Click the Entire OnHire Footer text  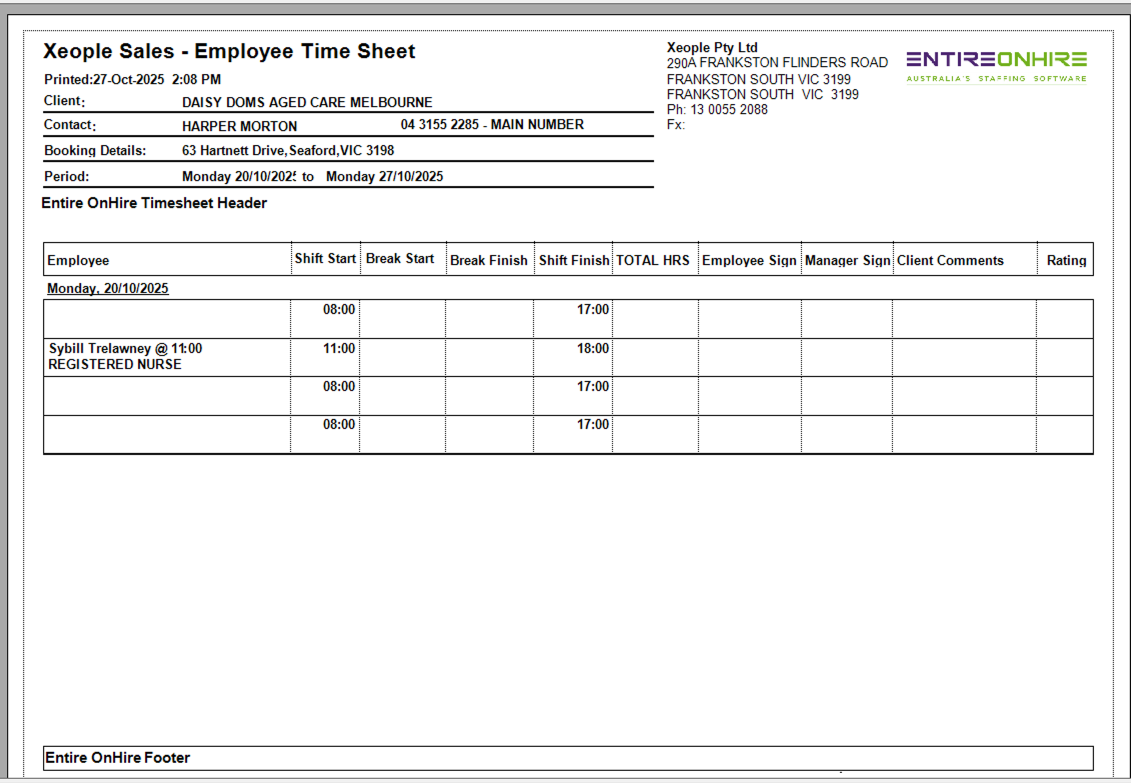117,758
